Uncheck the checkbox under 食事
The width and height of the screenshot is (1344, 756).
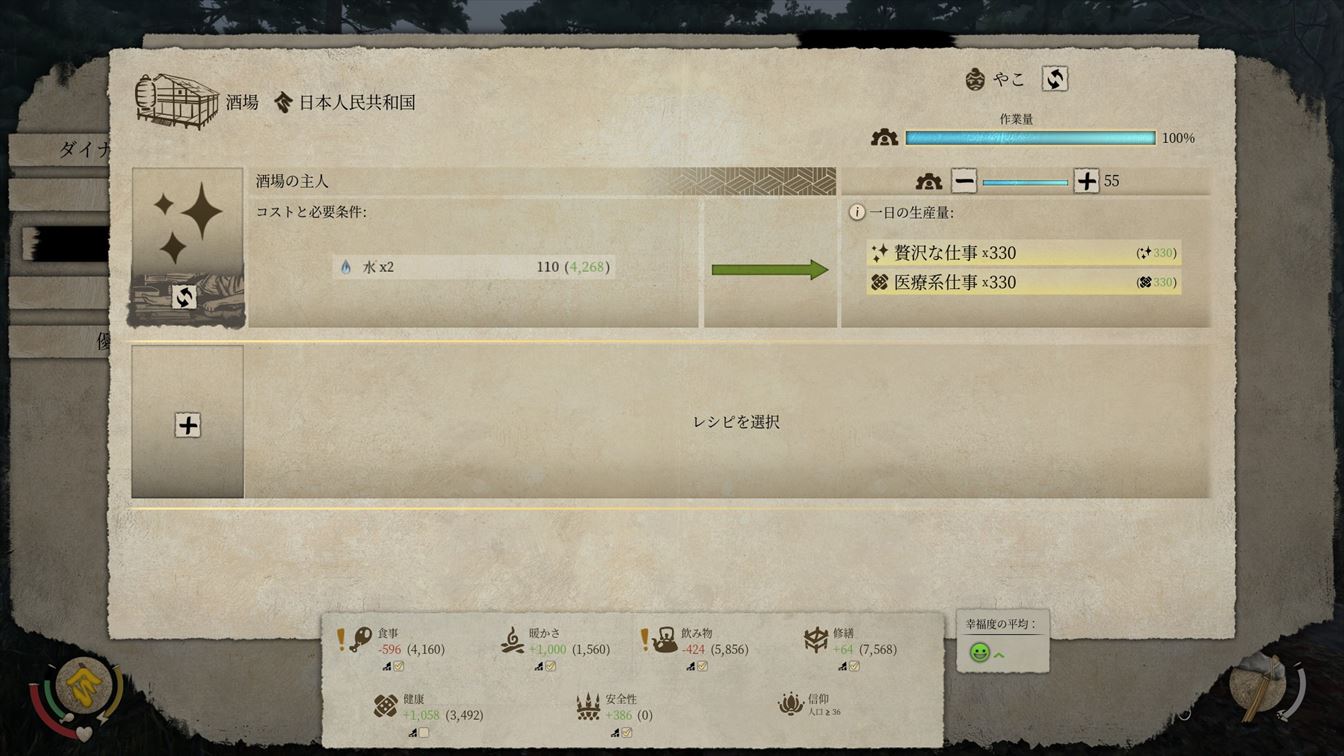398,666
